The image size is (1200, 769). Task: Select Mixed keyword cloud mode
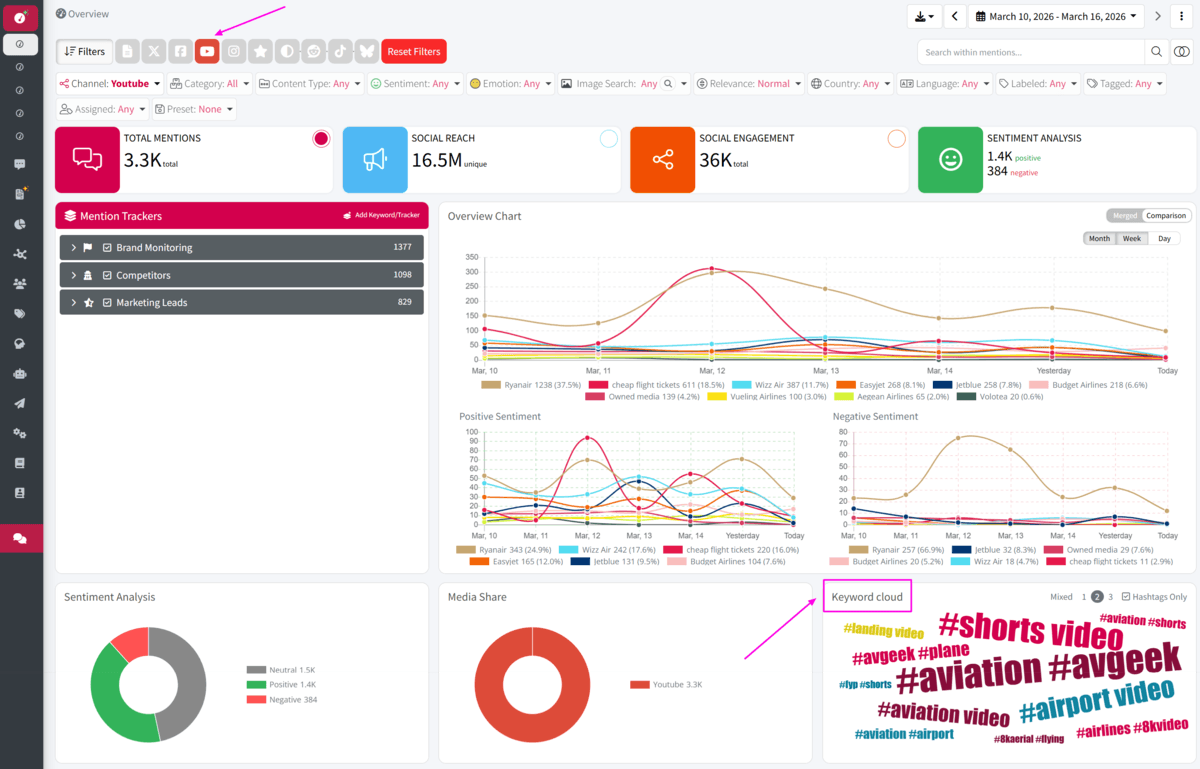click(x=1061, y=597)
